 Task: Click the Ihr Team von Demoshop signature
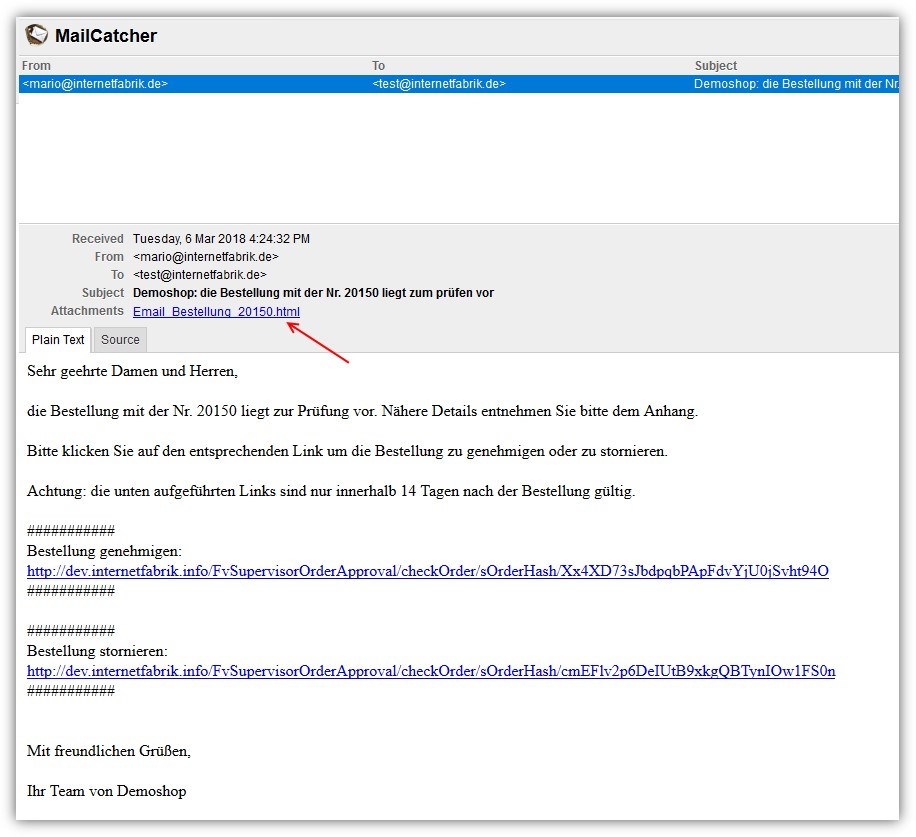click(106, 791)
